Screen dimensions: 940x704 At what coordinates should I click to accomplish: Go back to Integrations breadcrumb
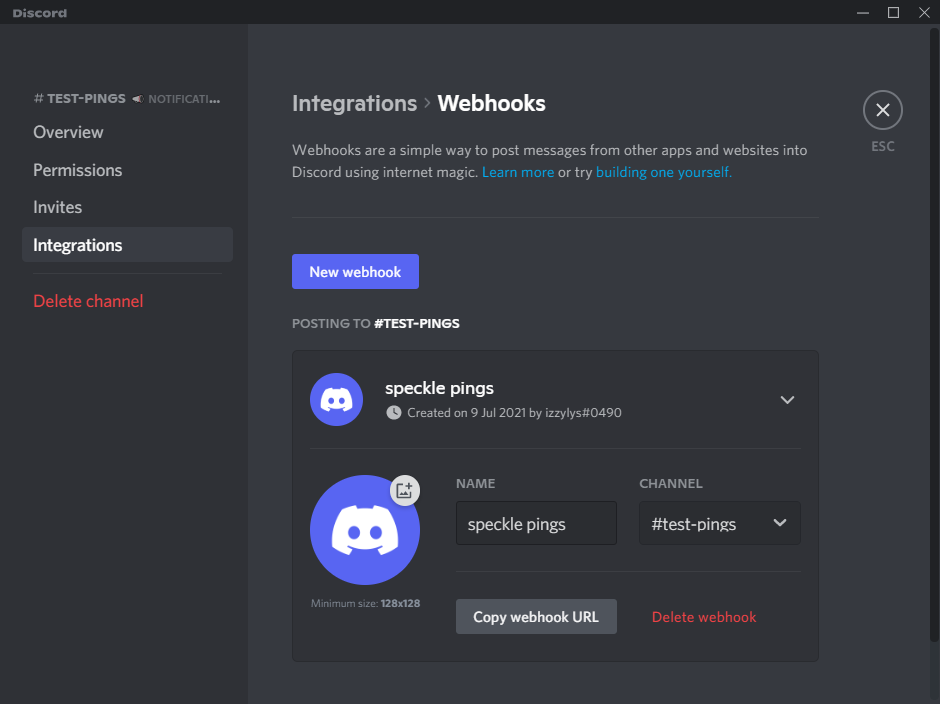coord(354,103)
